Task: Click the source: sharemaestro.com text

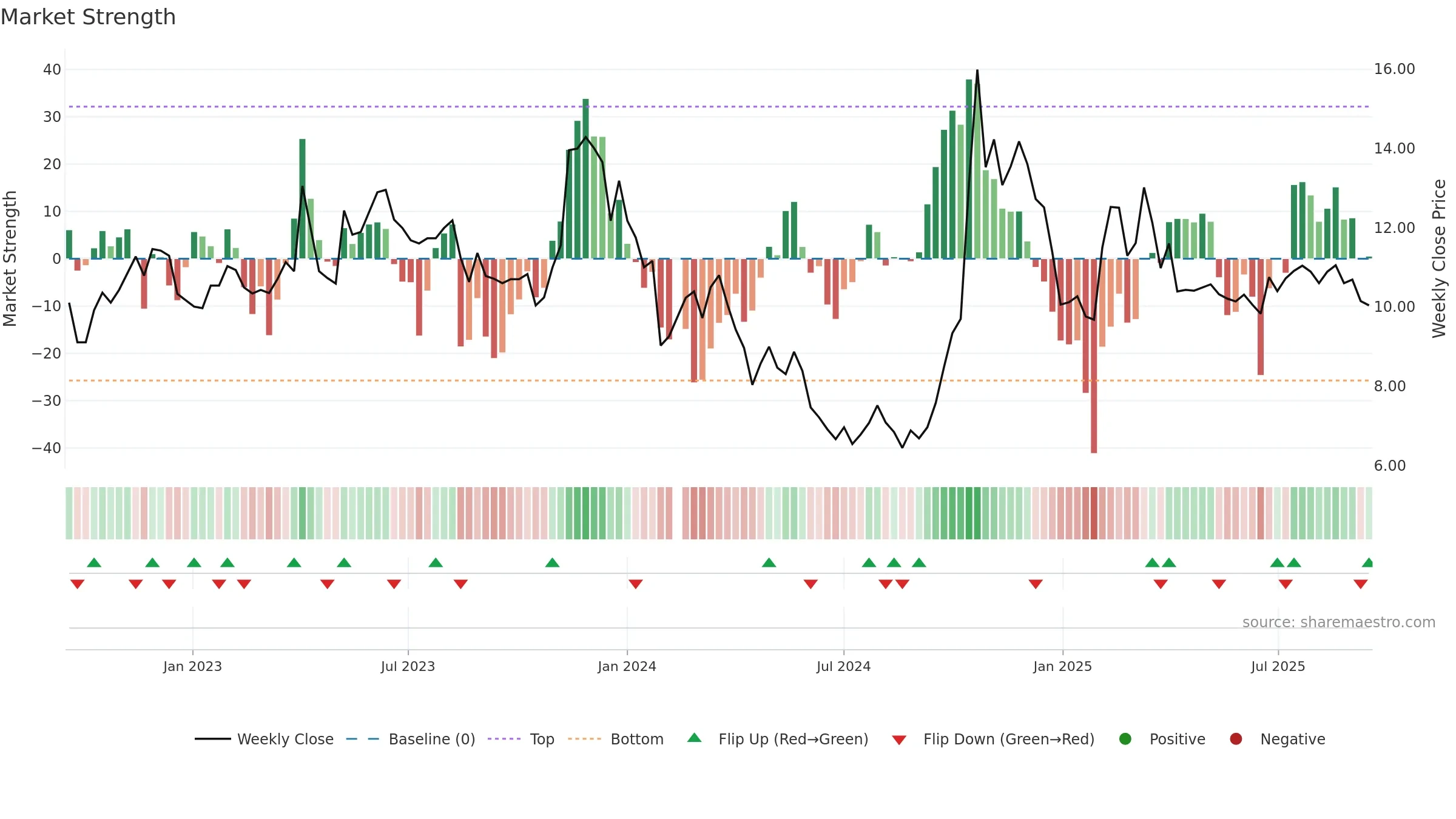Action: tap(1339, 622)
